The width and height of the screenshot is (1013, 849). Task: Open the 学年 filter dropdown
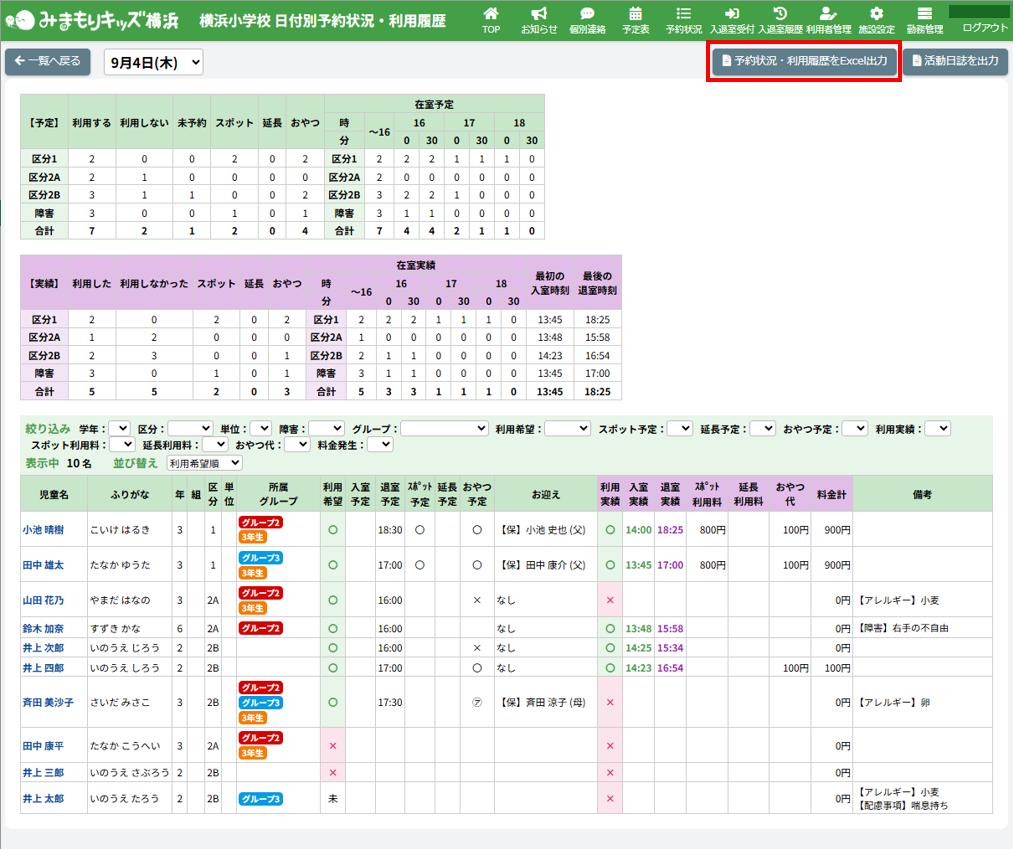(119, 428)
